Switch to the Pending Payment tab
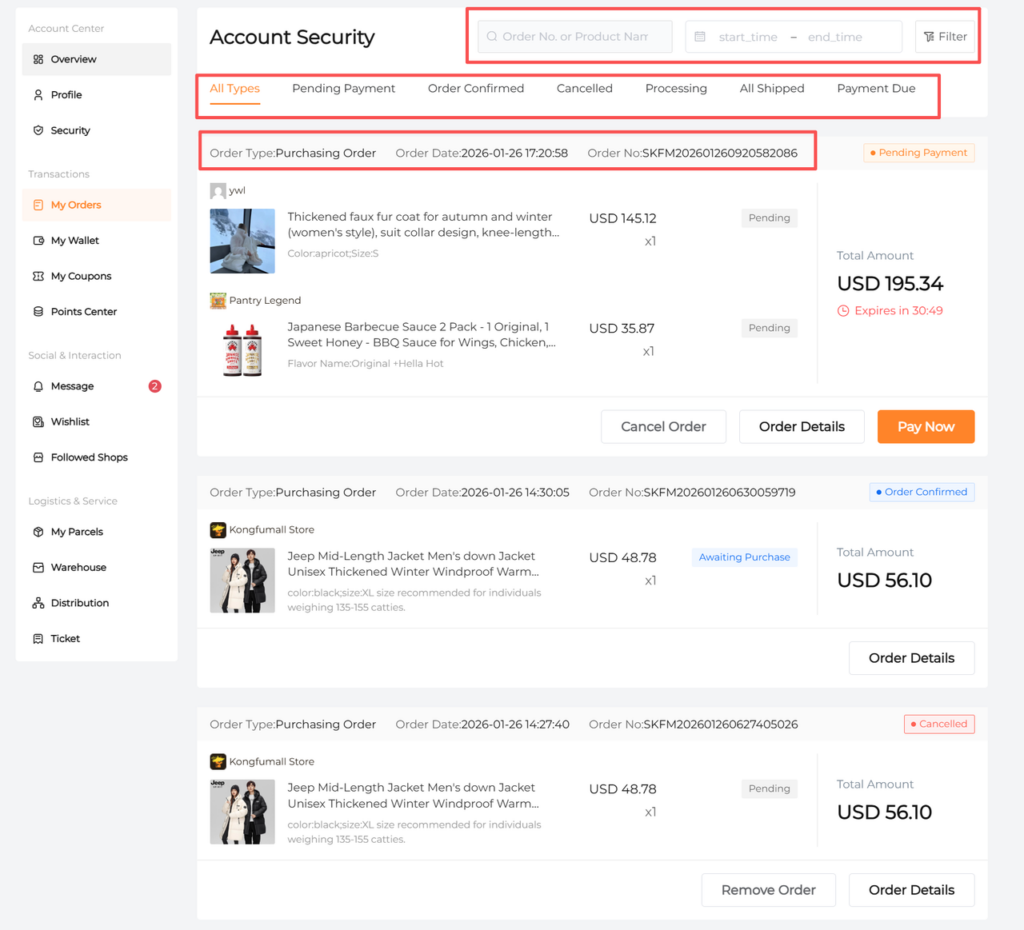The image size is (1024, 930). click(343, 88)
